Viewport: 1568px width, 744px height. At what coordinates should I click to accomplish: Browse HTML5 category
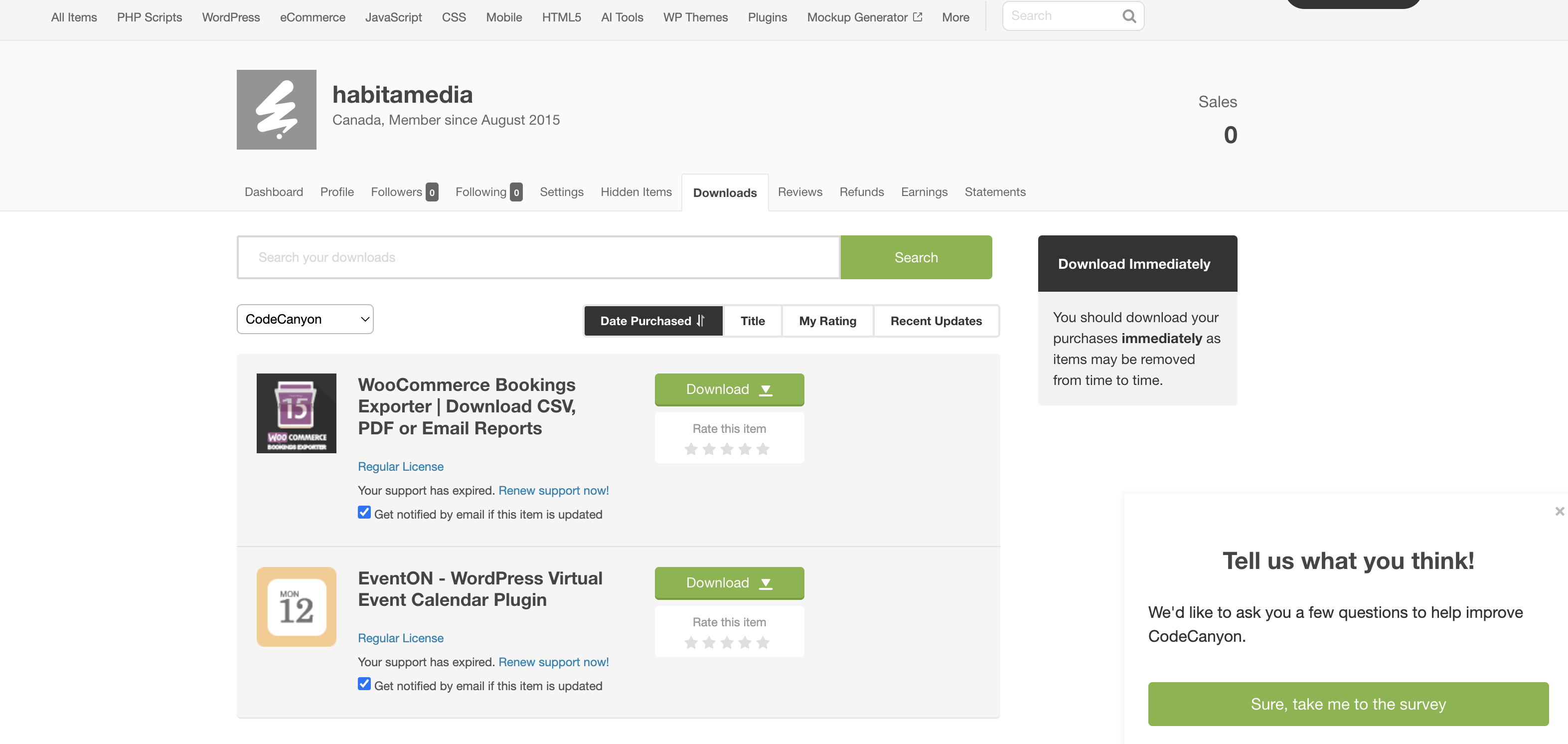tap(562, 17)
